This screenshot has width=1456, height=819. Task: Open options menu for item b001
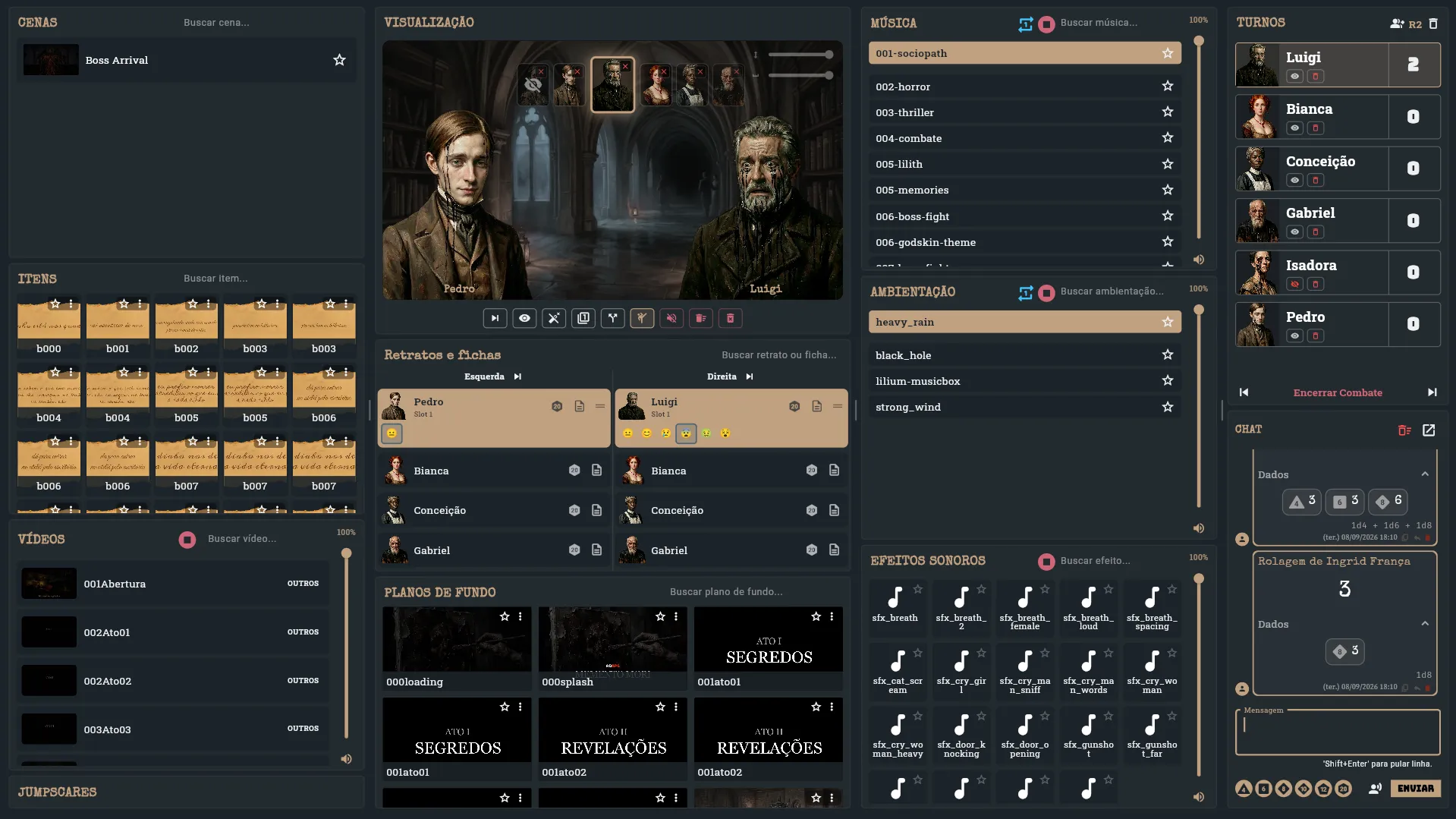tap(140, 304)
